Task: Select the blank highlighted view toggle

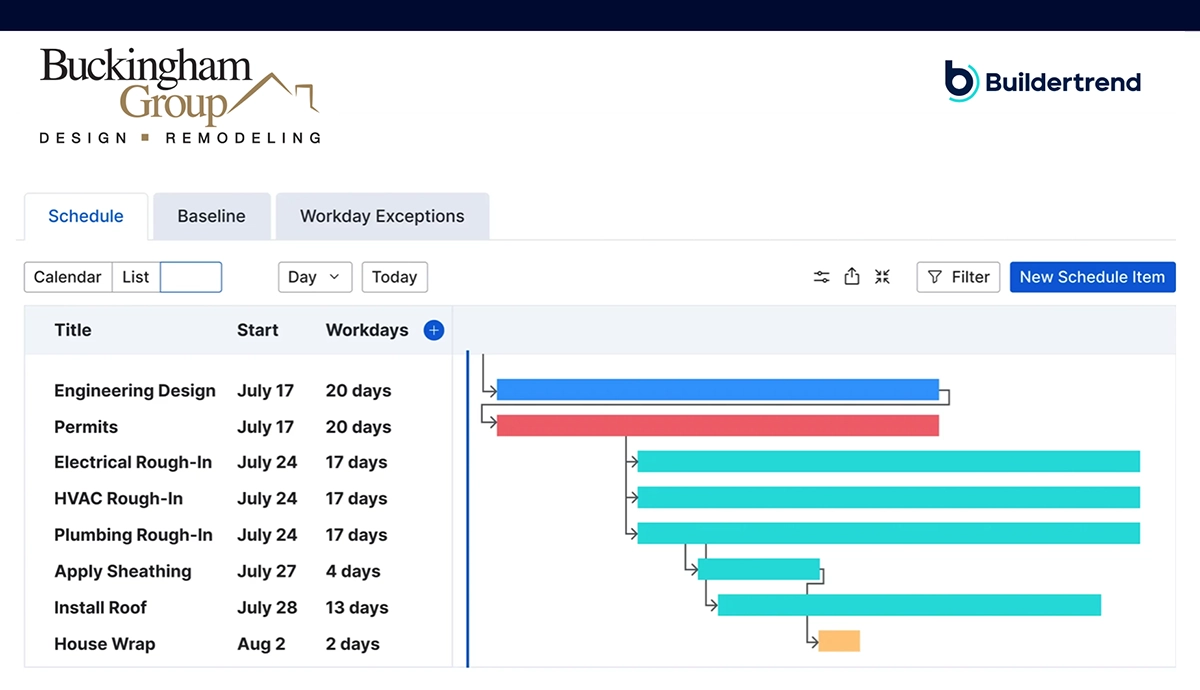Action: (x=191, y=277)
